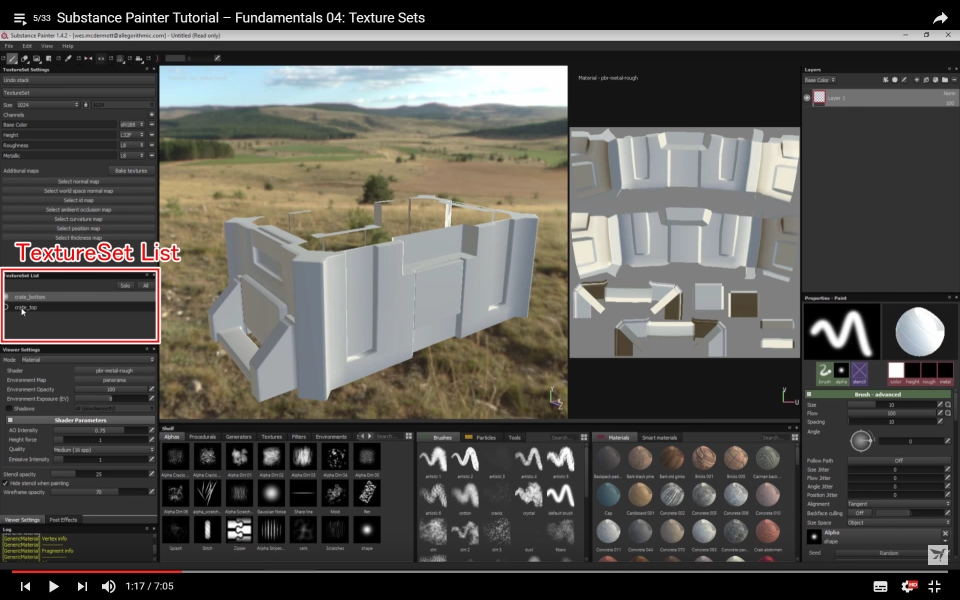Share the video with arrow icon
This screenshot has width=960, height=600.
click(x=940, y=18)
